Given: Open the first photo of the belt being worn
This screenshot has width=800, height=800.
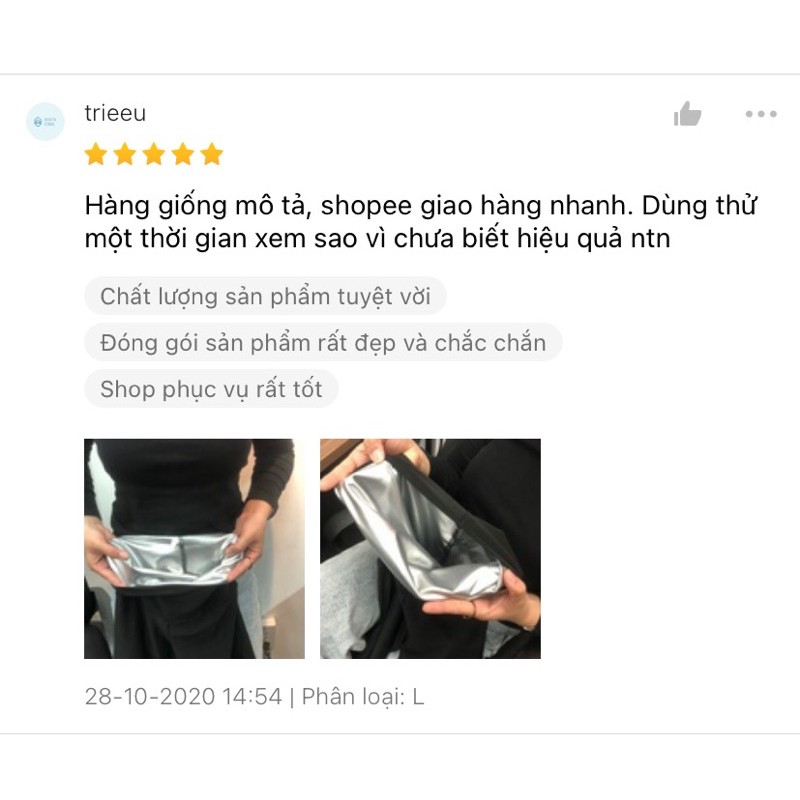Looking at the screenshot, I should coord(194,548).
